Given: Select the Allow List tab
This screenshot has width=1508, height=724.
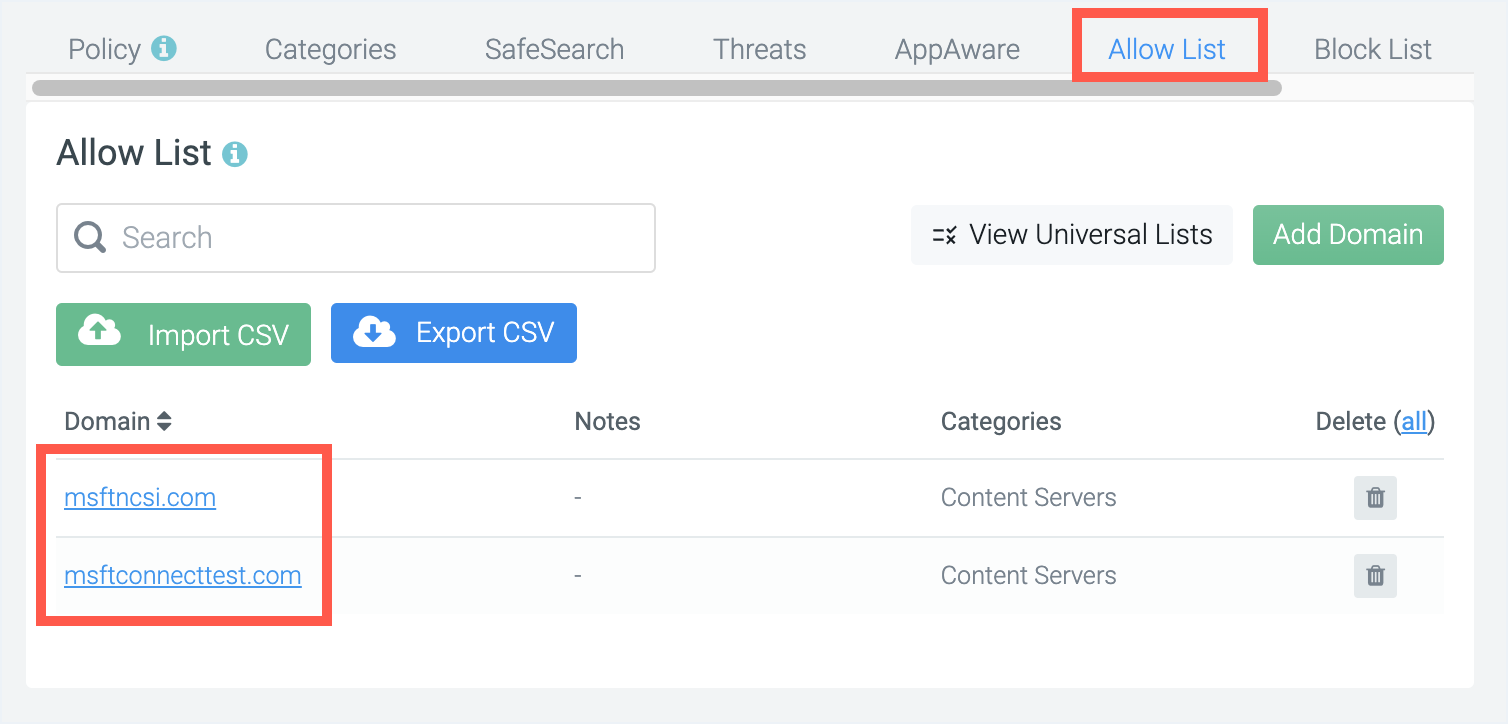Looking at the screenshot, I should tap(1167, 49).
